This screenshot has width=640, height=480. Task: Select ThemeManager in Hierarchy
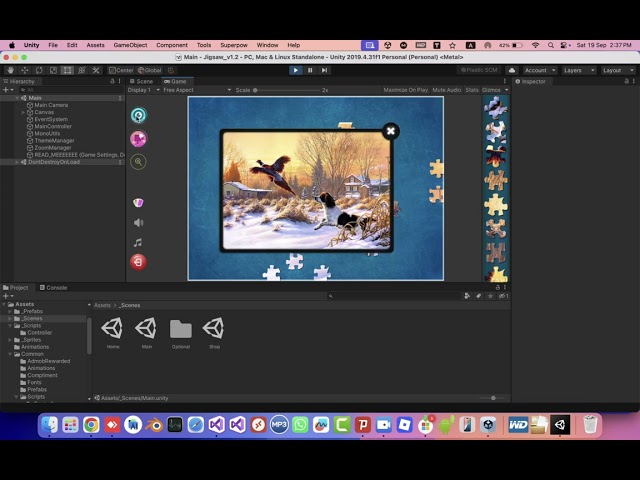tap(54, 140)
